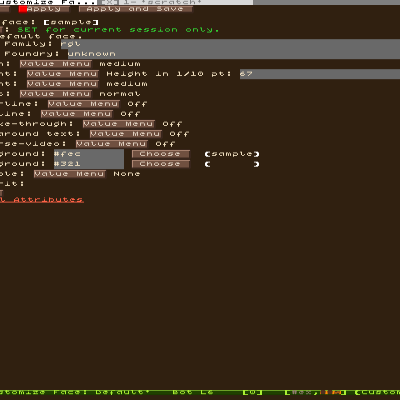Click the [sample] preview beside the face name
Image resolution: width=400 pixels, height=400 pixels.
(x=72, y=22)
